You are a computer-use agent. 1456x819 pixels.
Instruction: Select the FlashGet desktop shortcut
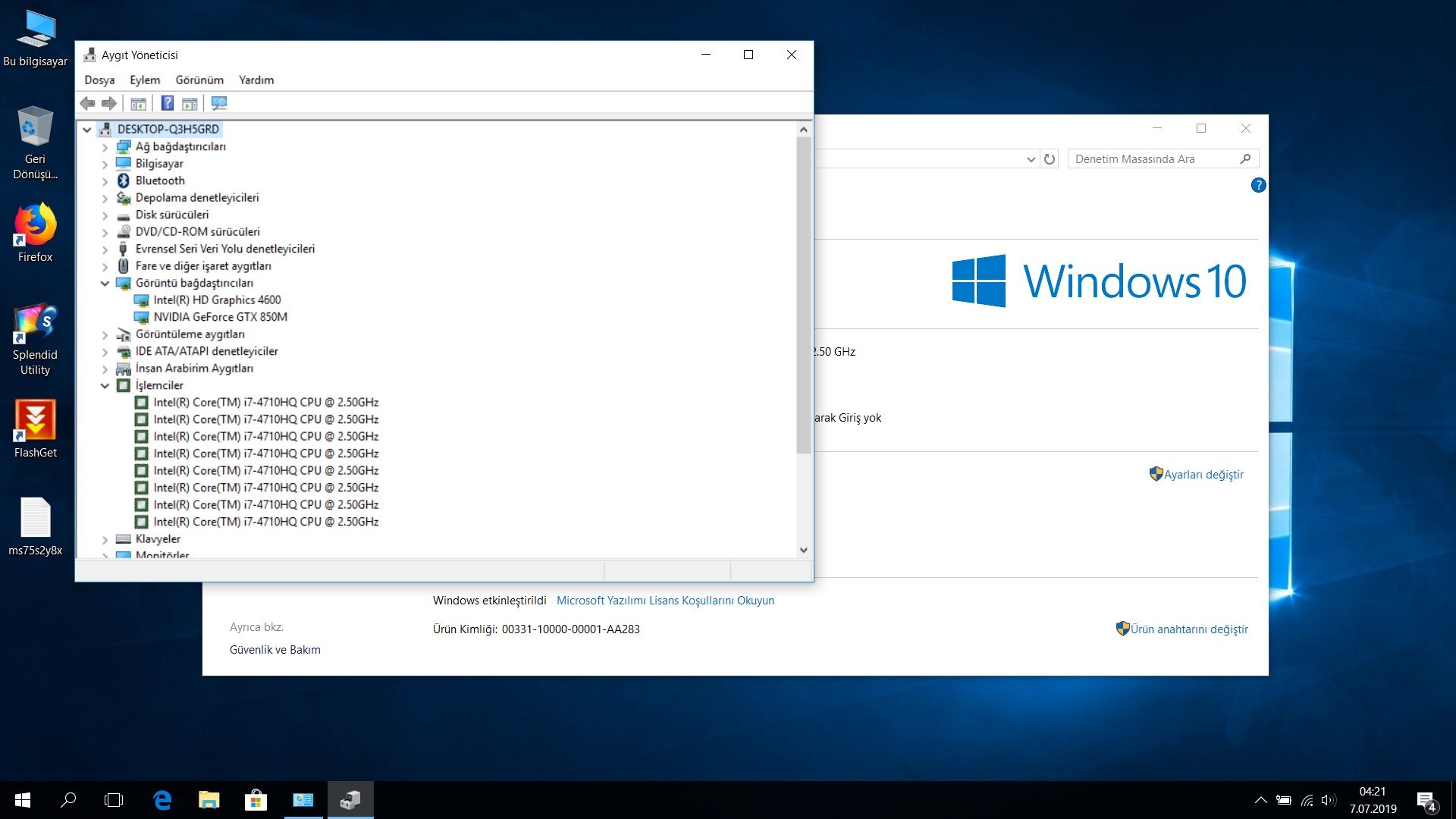[x=35, y=428]
